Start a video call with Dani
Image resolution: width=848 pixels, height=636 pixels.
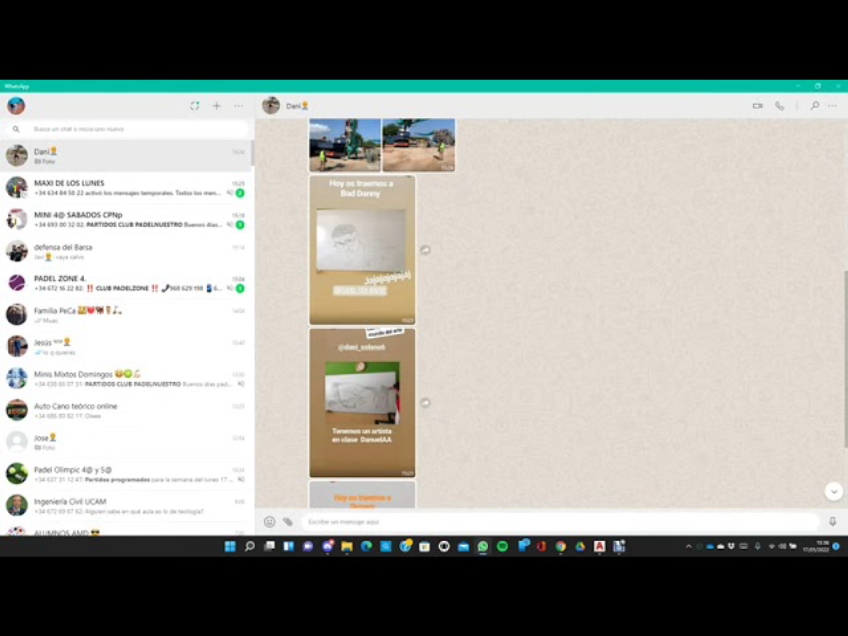point(757,106)
